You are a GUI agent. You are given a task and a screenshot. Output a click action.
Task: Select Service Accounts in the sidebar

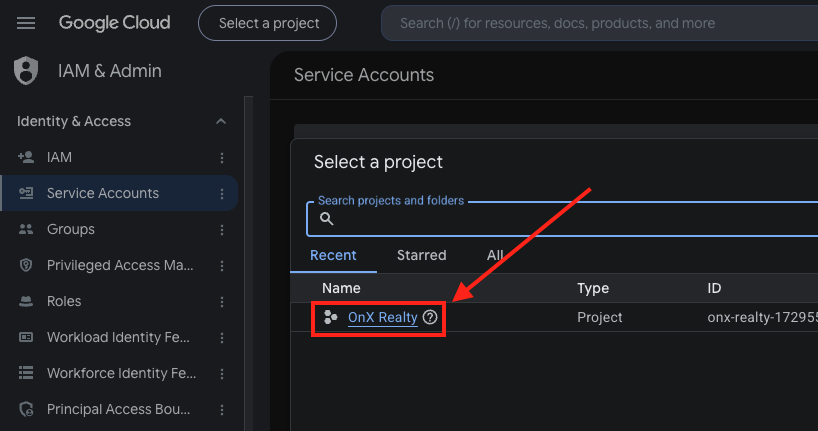coord(119,193)
